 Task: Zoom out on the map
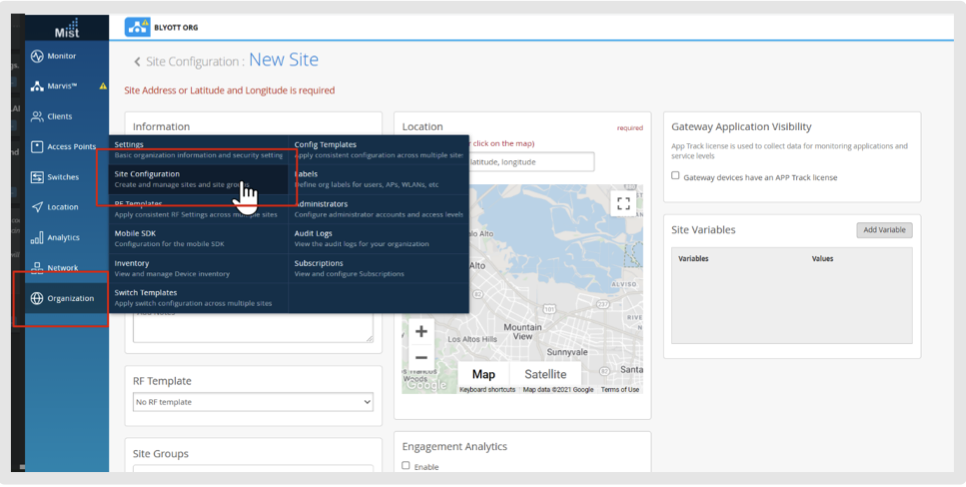[x=421, y=357]
